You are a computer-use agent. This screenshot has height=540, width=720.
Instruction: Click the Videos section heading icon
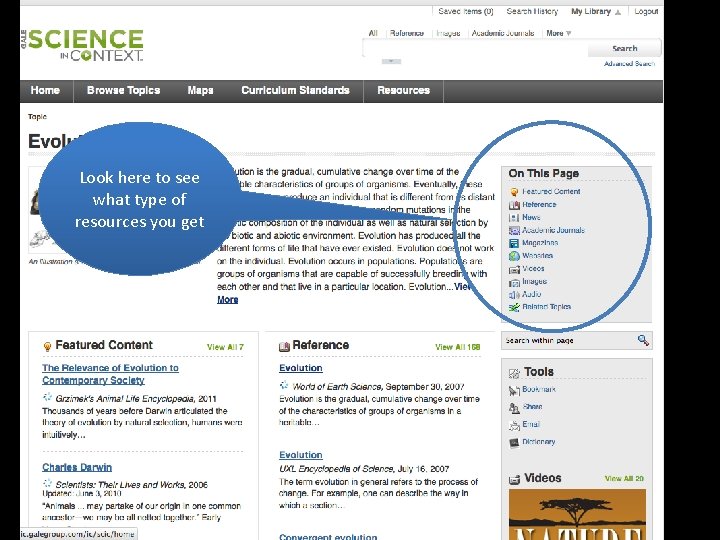(514, 479)
